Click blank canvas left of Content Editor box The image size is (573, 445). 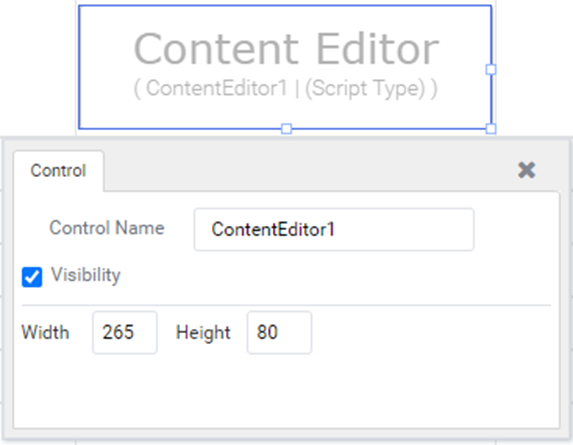tap(38, 68)
